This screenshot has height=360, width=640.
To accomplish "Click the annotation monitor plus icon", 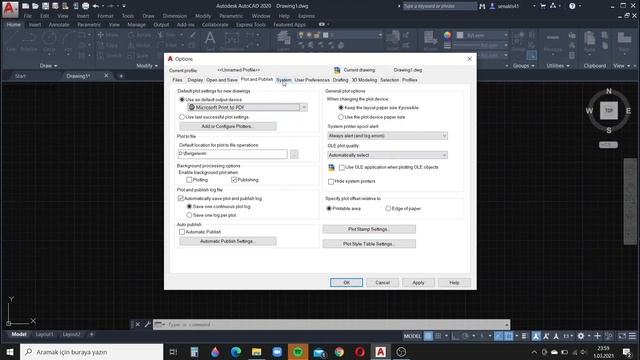I will [597, 336].
